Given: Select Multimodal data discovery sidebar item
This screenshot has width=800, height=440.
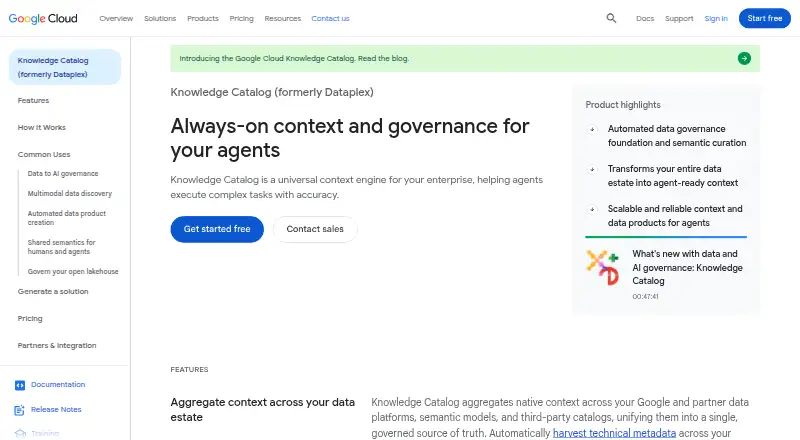Looking at the screenshot, I should (x=69, y=193).
